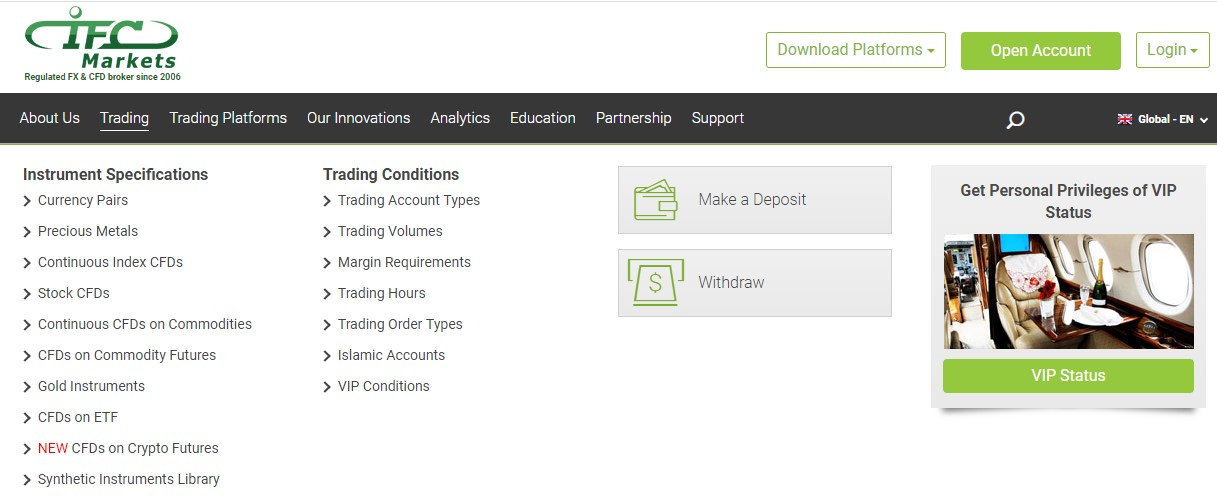The height and width of the screenshot is (497, 1217).
Task: Go to Our Innovations menu
Action: tap(359, 118)
